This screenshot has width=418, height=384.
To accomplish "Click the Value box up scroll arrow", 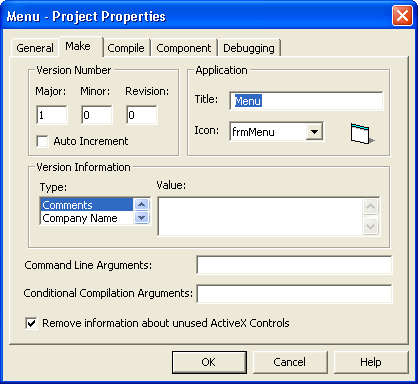I will point(370,207).
